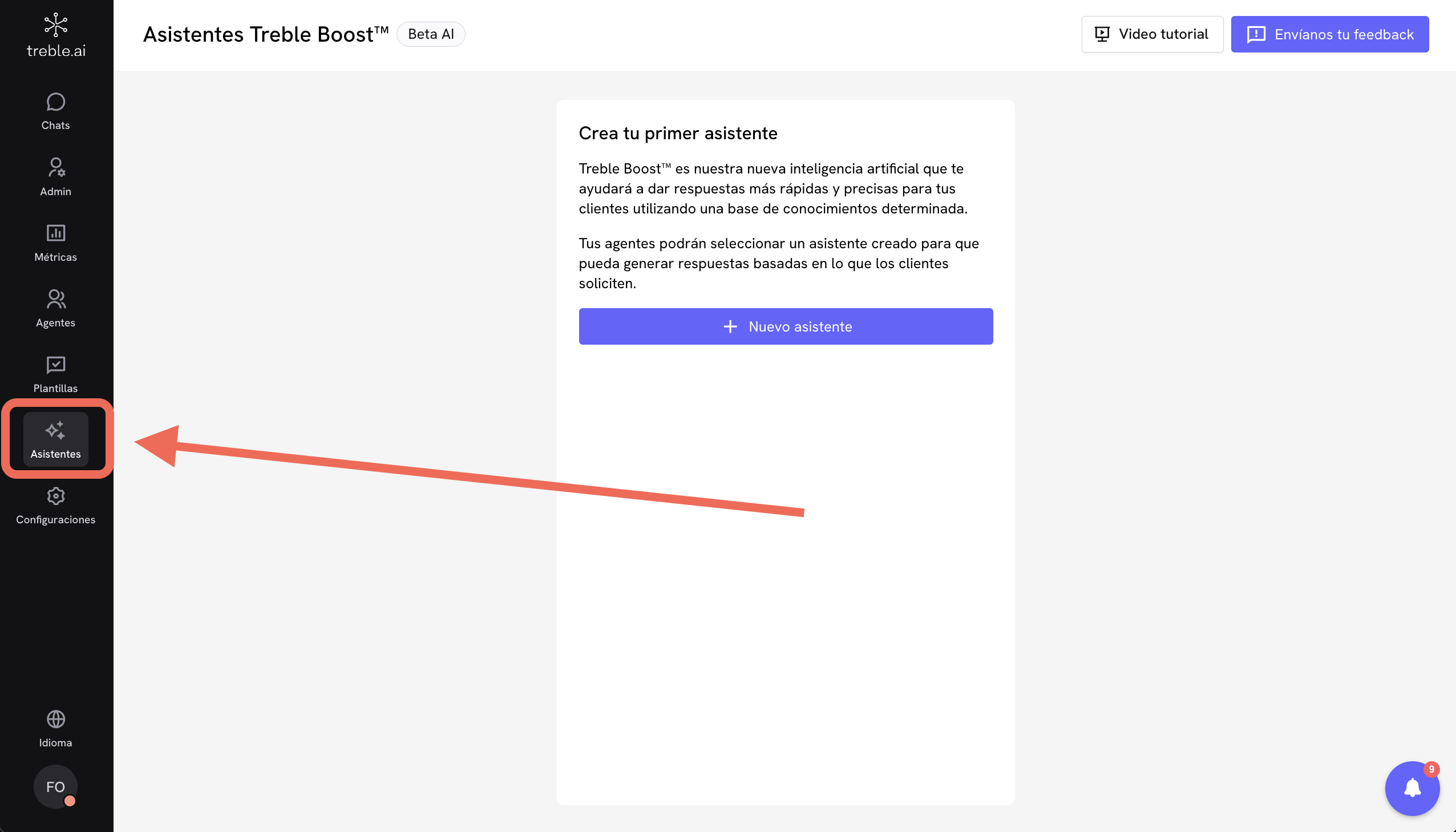Open the Chats section
The height and width of the screenshot is (832, 1456).
pyautogui.click(x=55, y=111)
